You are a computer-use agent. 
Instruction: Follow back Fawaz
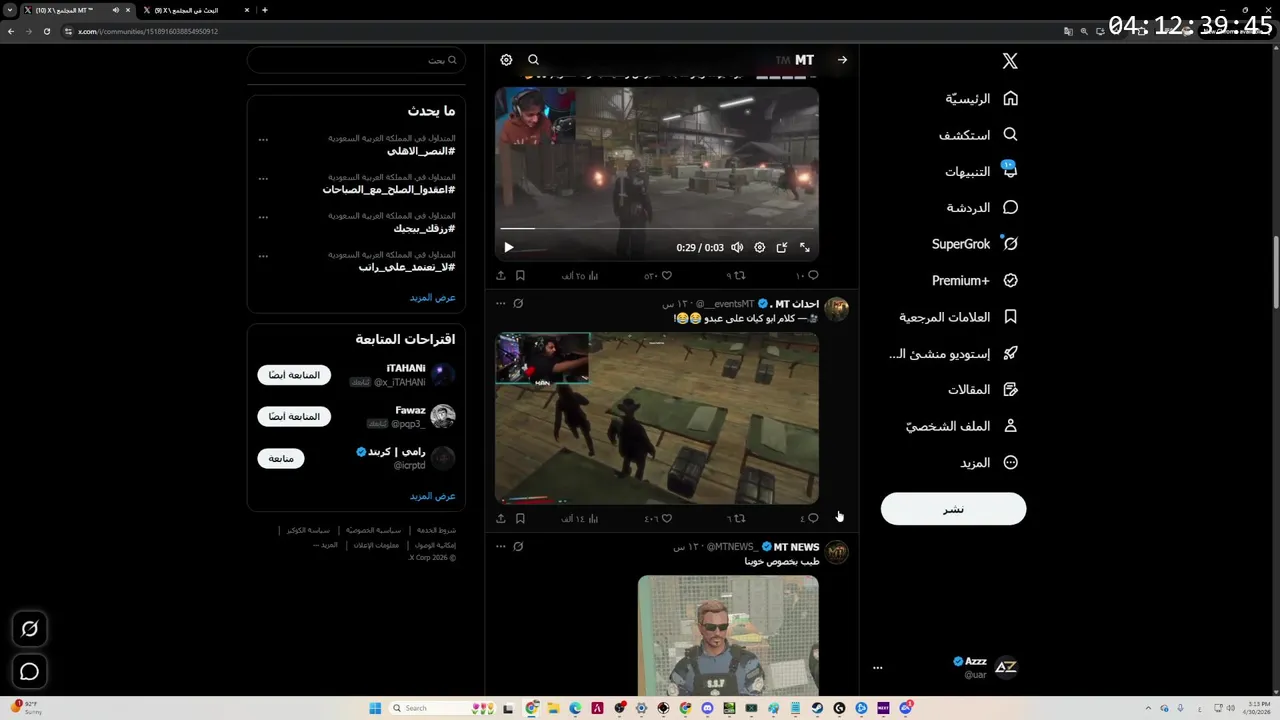click(x=294, y=416)
